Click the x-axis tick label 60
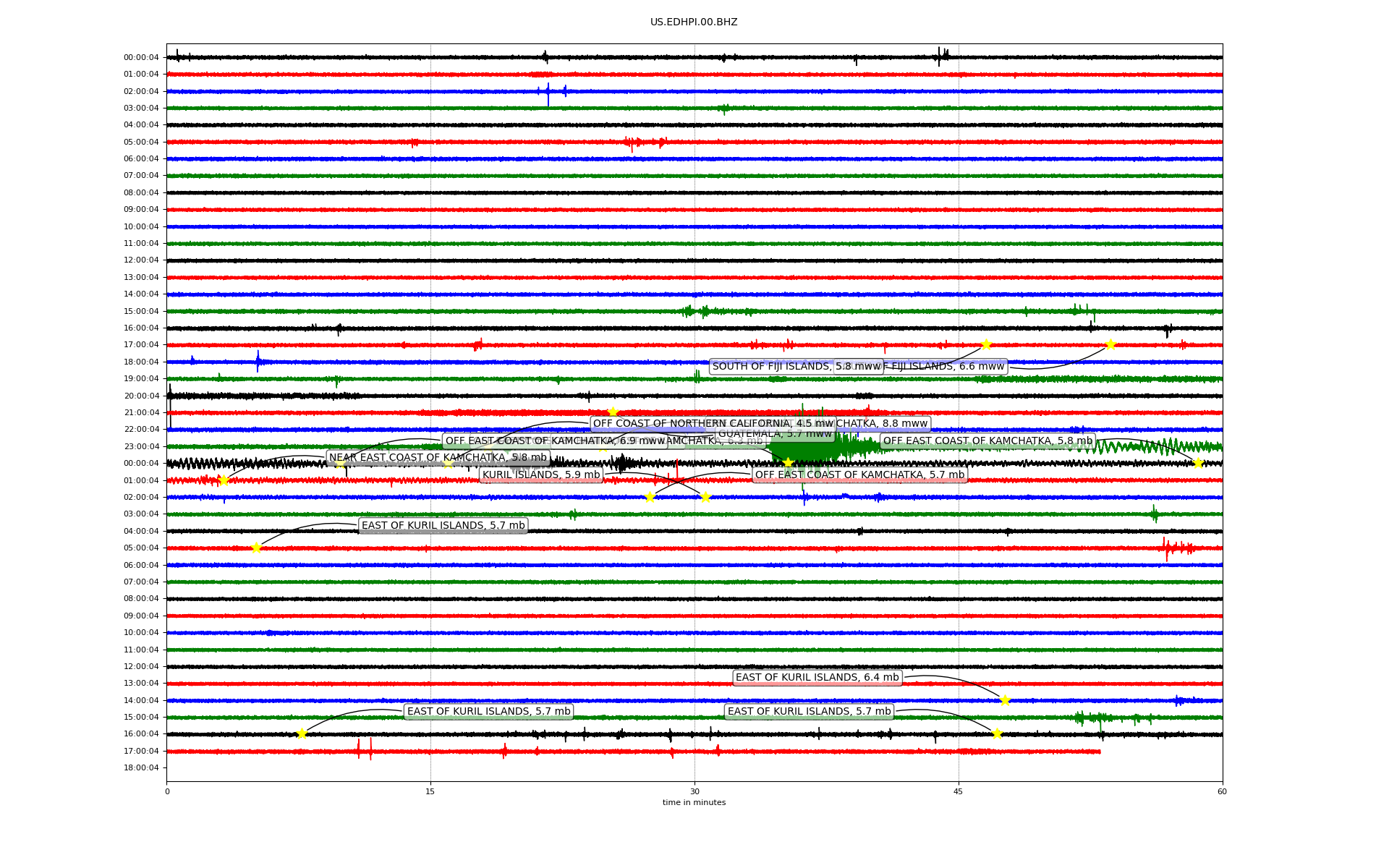 [1222, 791]
